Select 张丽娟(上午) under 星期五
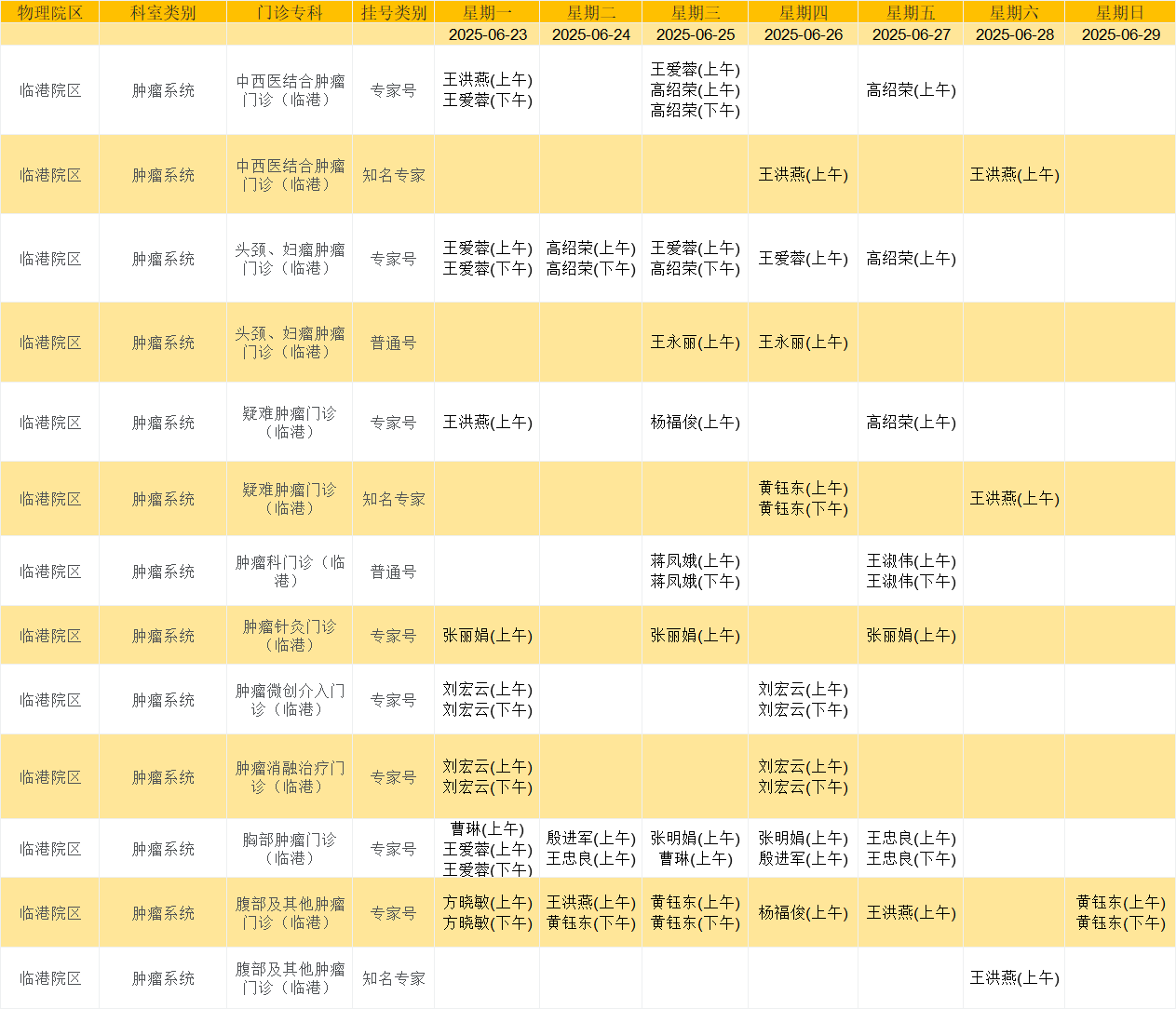The width and height of the screenshot is (1176, 1009). 911,636
